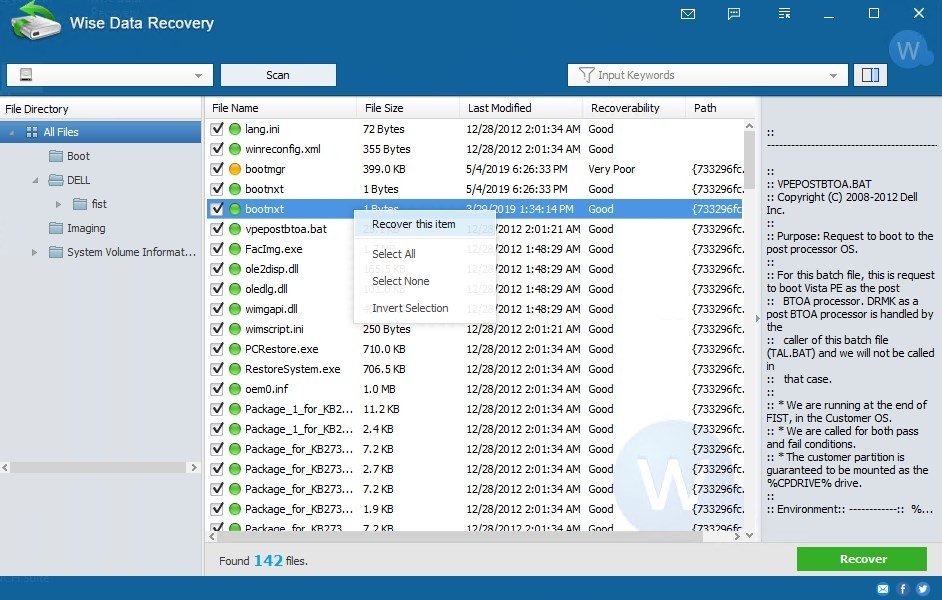Click the green status dot for lang.ini
The image size is (942, 600).
pyautogui.click(x=235, y=129)
